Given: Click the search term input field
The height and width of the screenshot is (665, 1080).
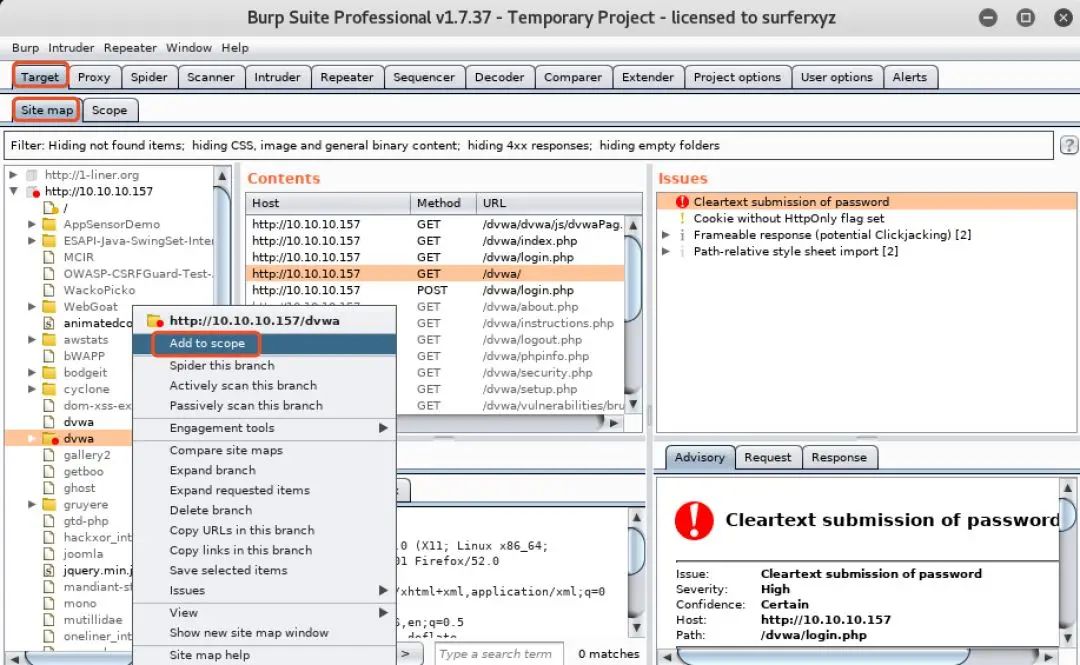Looking at the screenshot, I should (x=499, y=654).
